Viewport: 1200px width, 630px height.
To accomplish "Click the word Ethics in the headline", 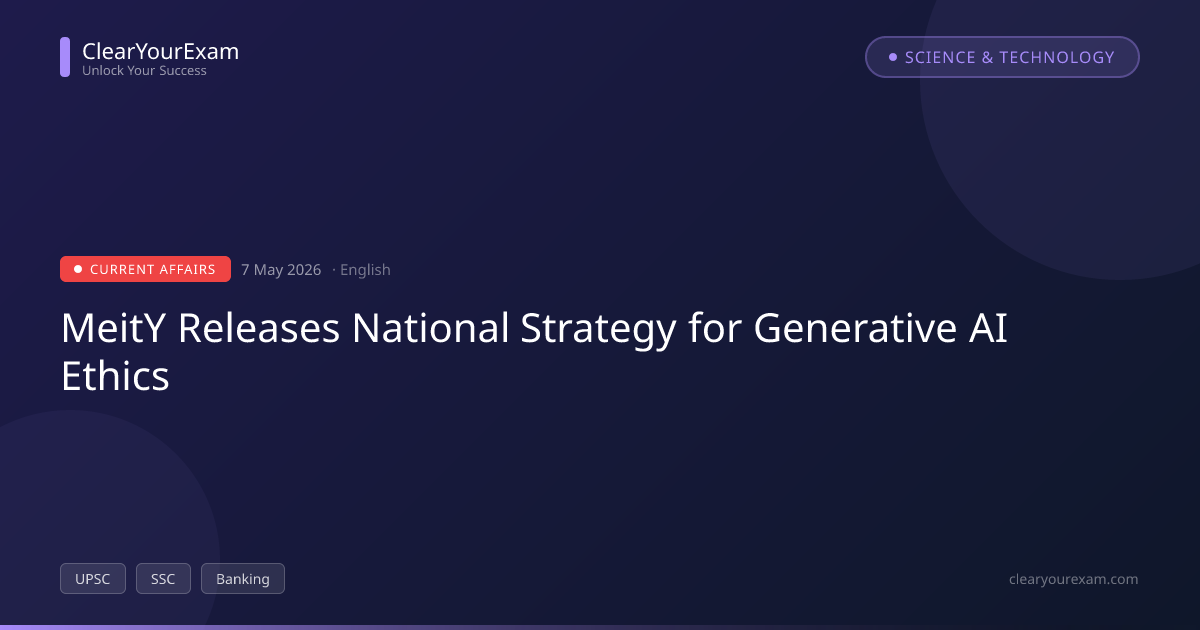I will coord(115,377).
